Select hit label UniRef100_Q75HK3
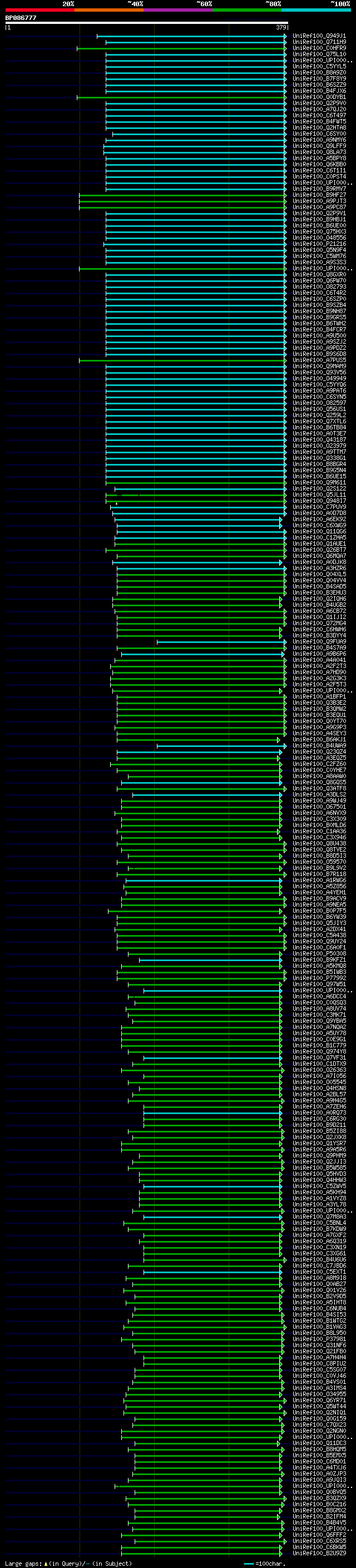Image resolution: width=356 pixels, height=1568 pixels. point(319,231)
